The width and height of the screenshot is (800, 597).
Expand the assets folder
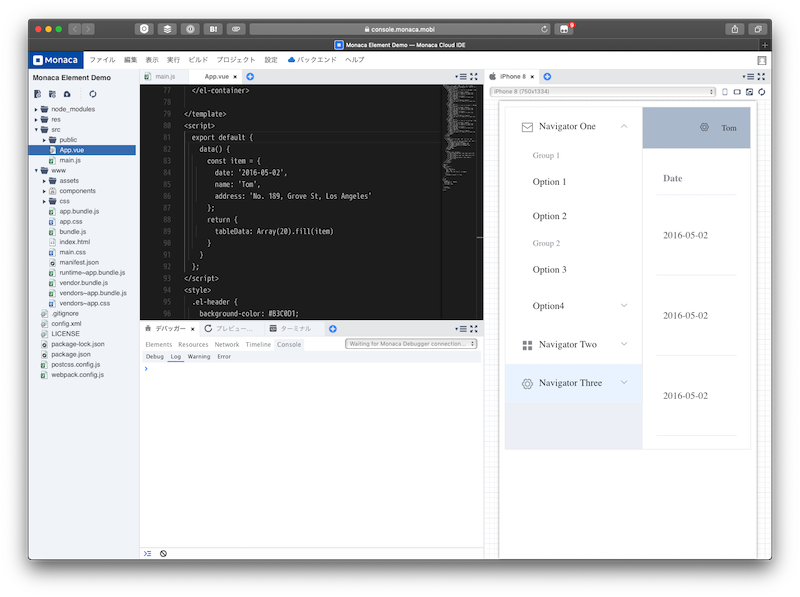[x=44, y=181]
